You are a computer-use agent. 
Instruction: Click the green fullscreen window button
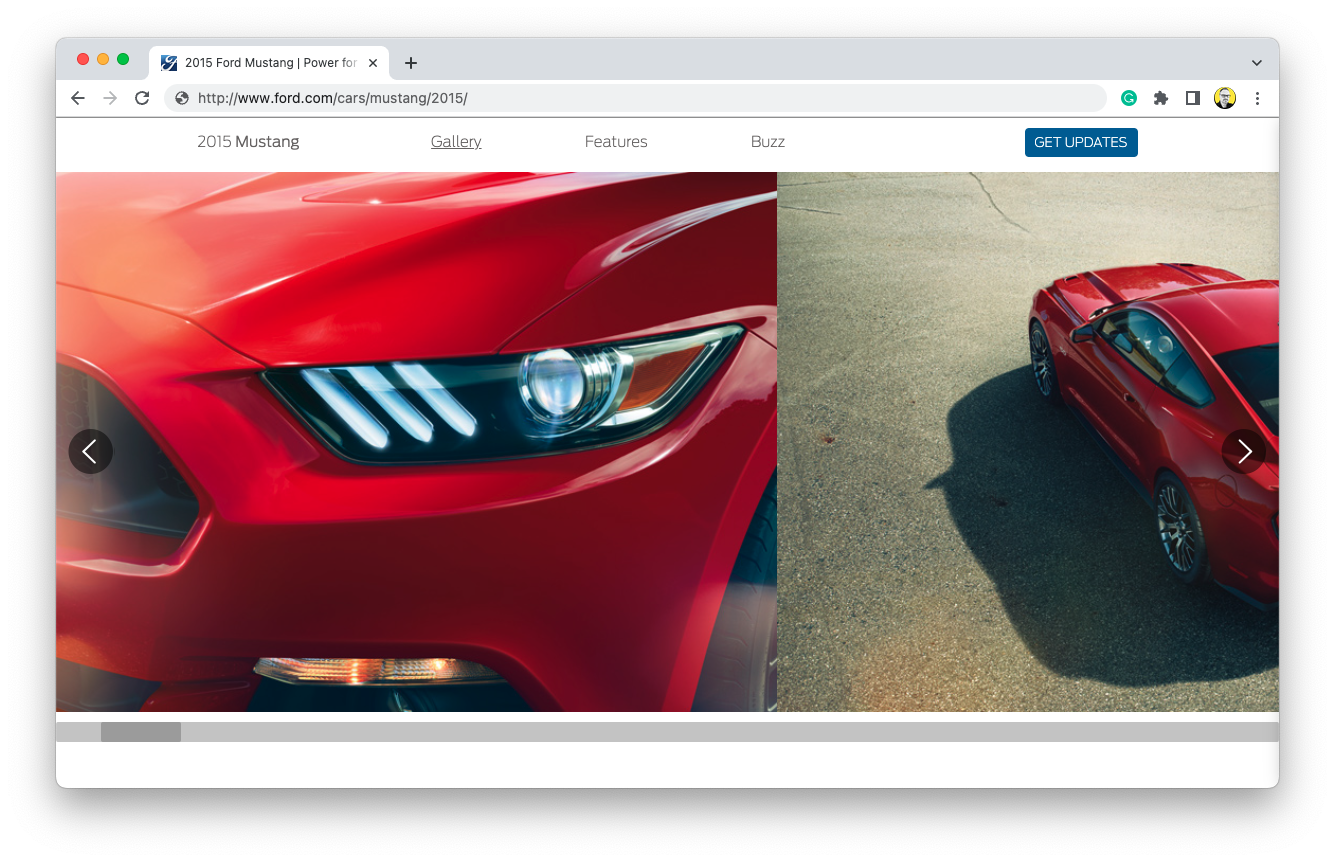click(123, 59)
